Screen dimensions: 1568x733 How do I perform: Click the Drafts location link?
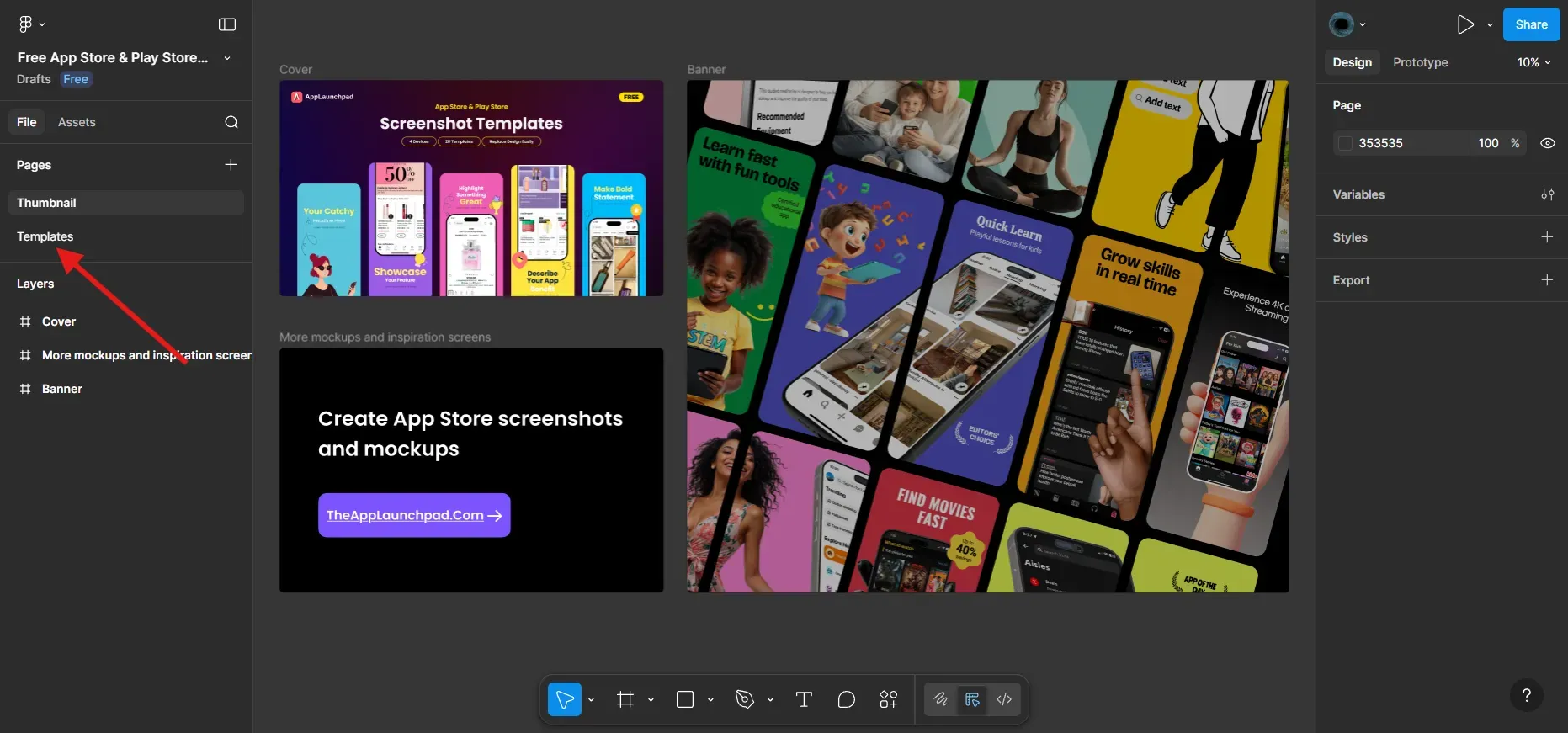[x=34, y=79]
